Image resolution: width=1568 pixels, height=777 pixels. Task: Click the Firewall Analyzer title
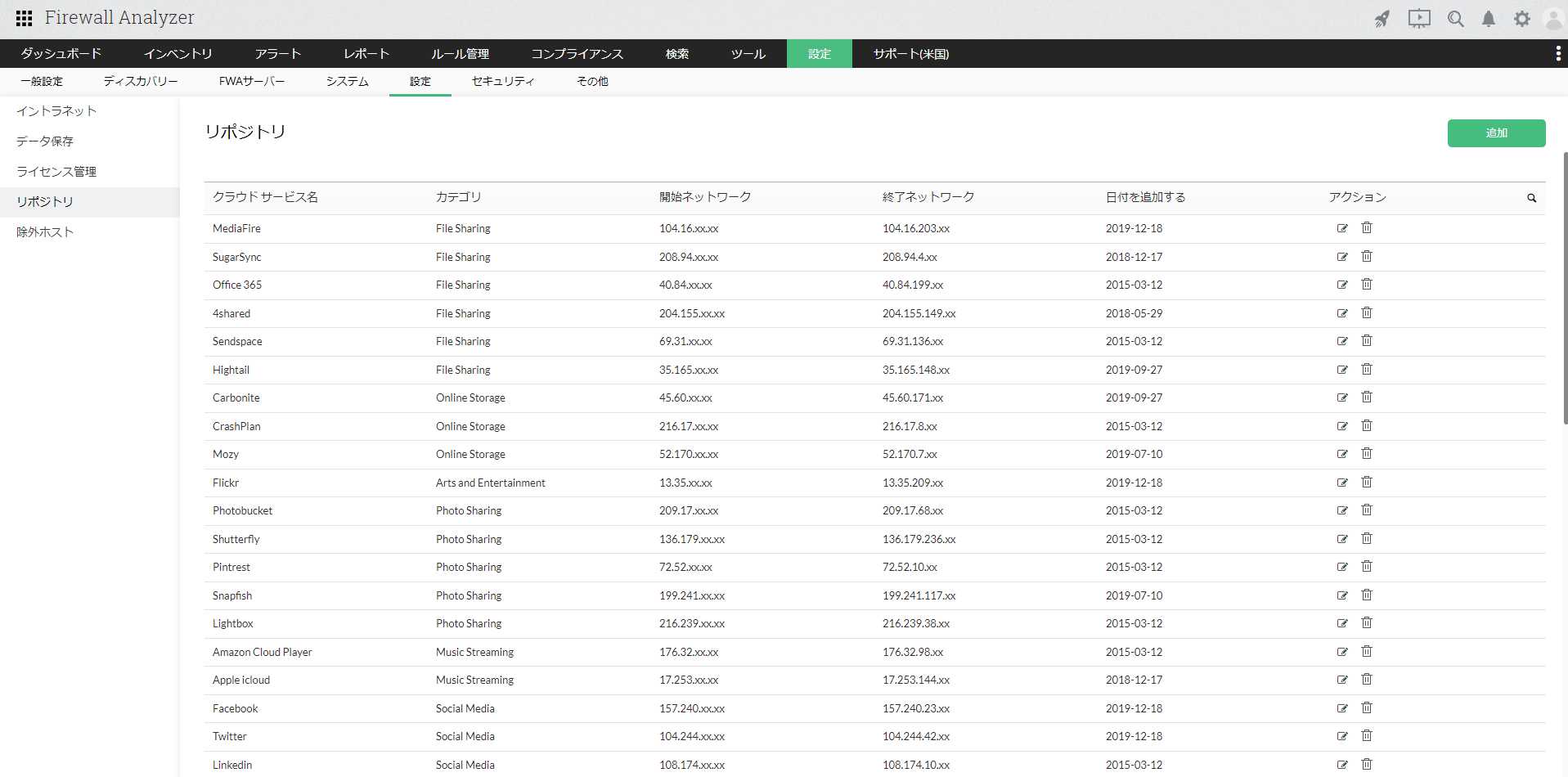(x=119, y=18)
